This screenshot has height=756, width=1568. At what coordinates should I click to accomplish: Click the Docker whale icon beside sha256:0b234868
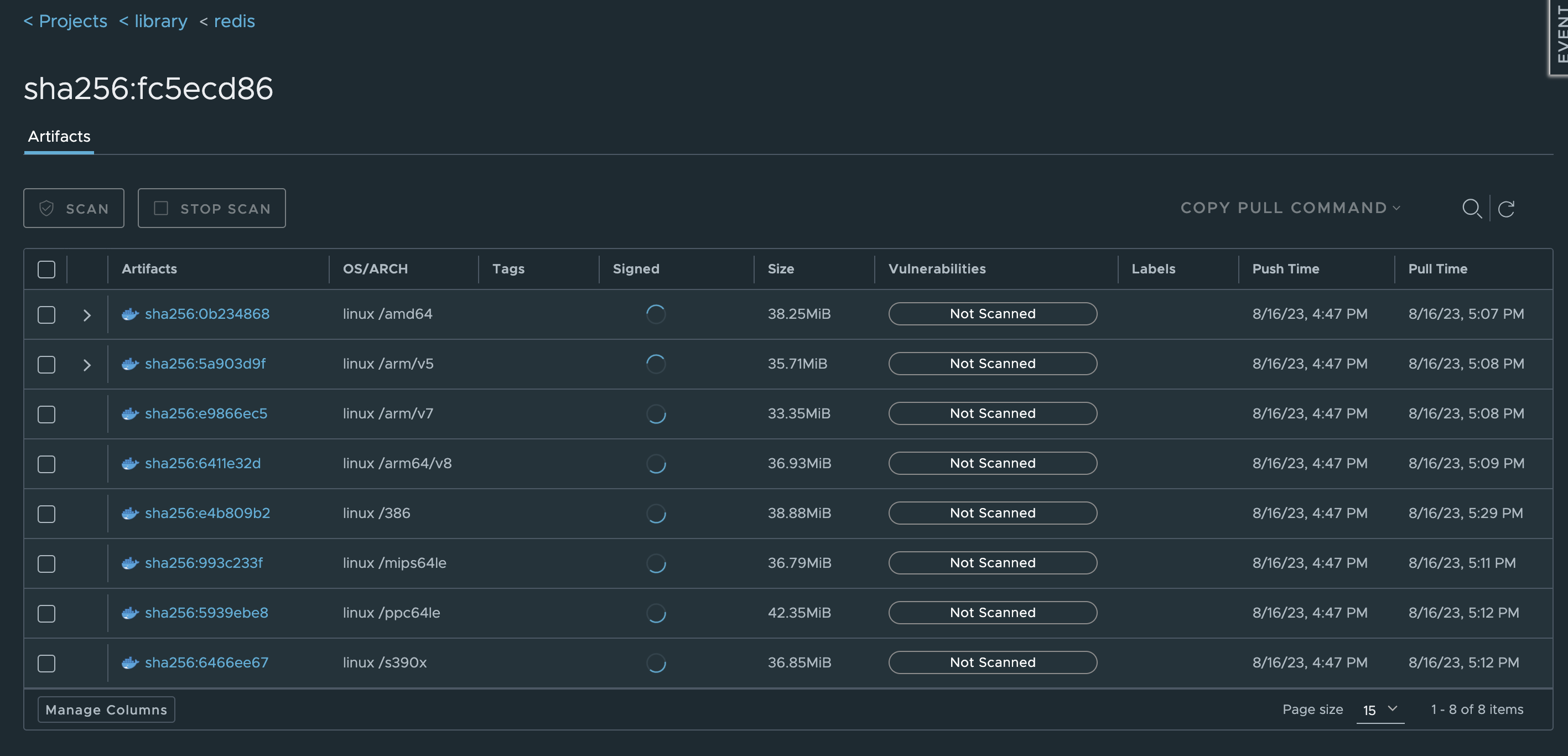point(129,314)
